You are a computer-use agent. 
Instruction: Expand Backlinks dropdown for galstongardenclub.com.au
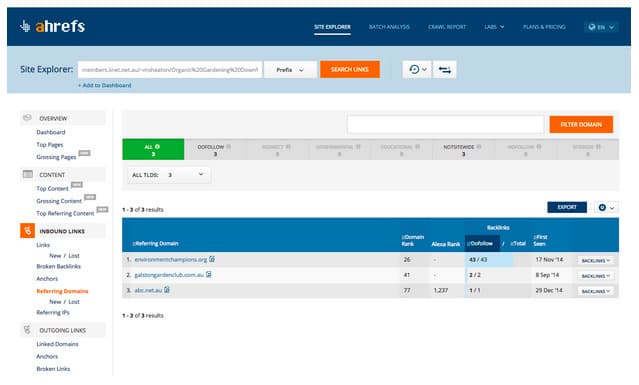point(595,276)
